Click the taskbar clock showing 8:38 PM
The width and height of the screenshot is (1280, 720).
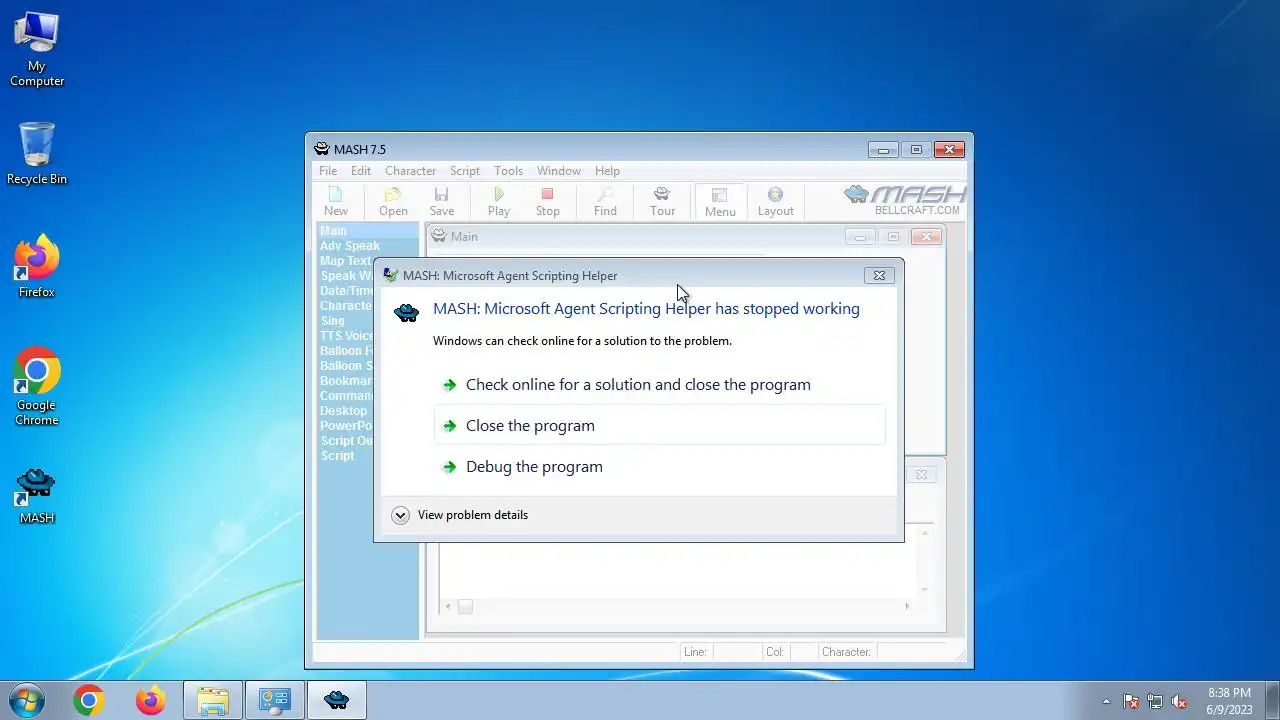point(1229,701)
